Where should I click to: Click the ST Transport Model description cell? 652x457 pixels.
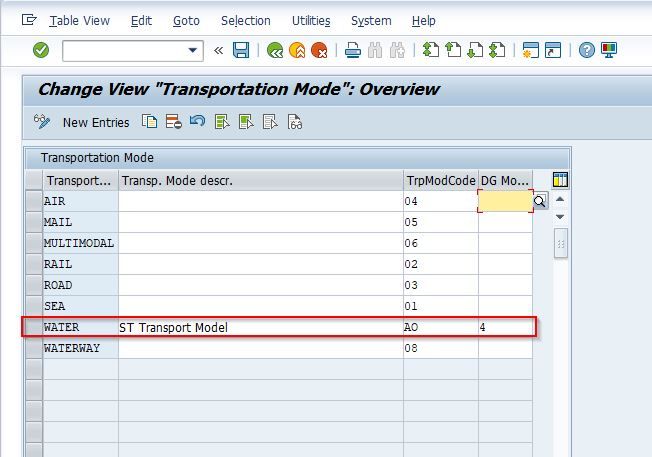point(261,328)
